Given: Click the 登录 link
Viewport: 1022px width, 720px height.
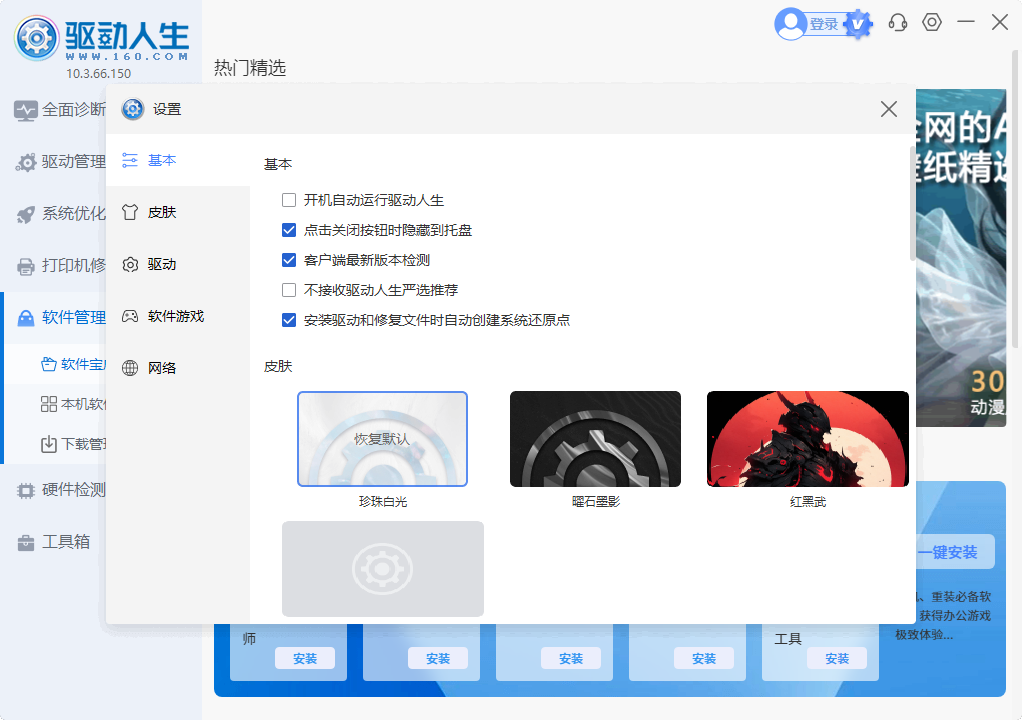Looking at the screenshot, I should (x=824, y=25).
